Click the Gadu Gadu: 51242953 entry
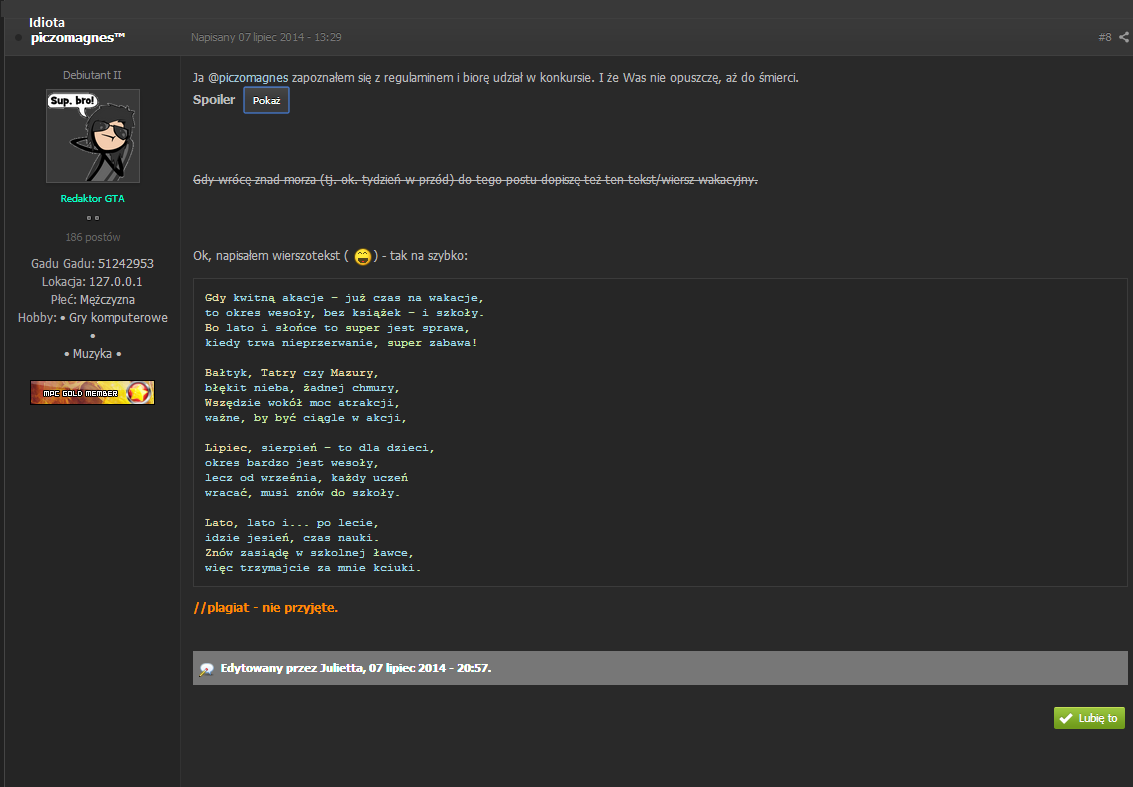This screenshot has width=1133, height=787. click(92, 264)
